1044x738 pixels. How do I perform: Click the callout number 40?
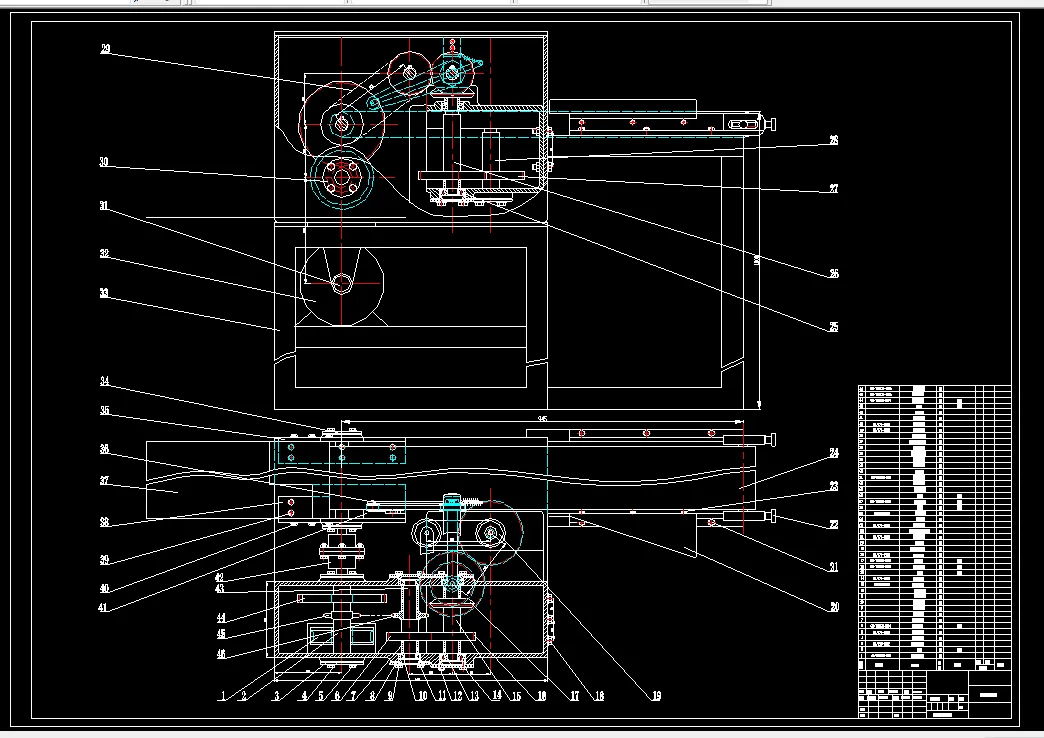click(x=105, y=589)
